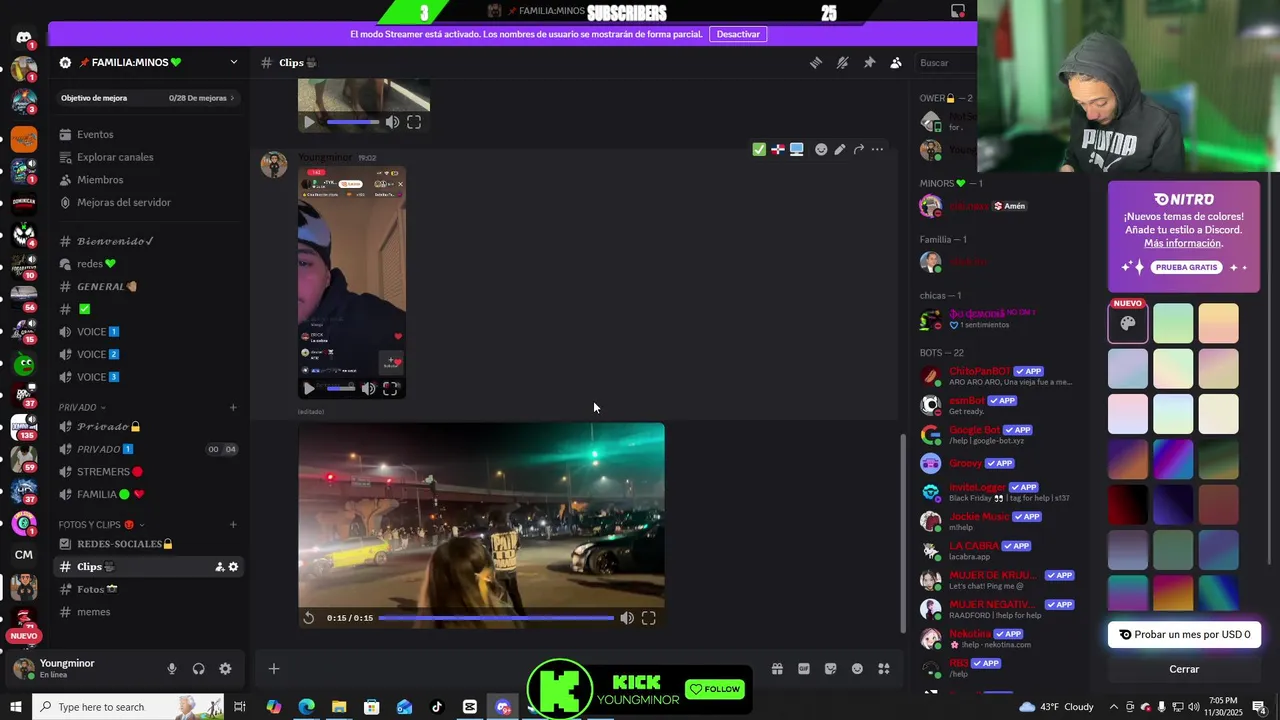Collapse the PRIVADO category

coord(82,407)
